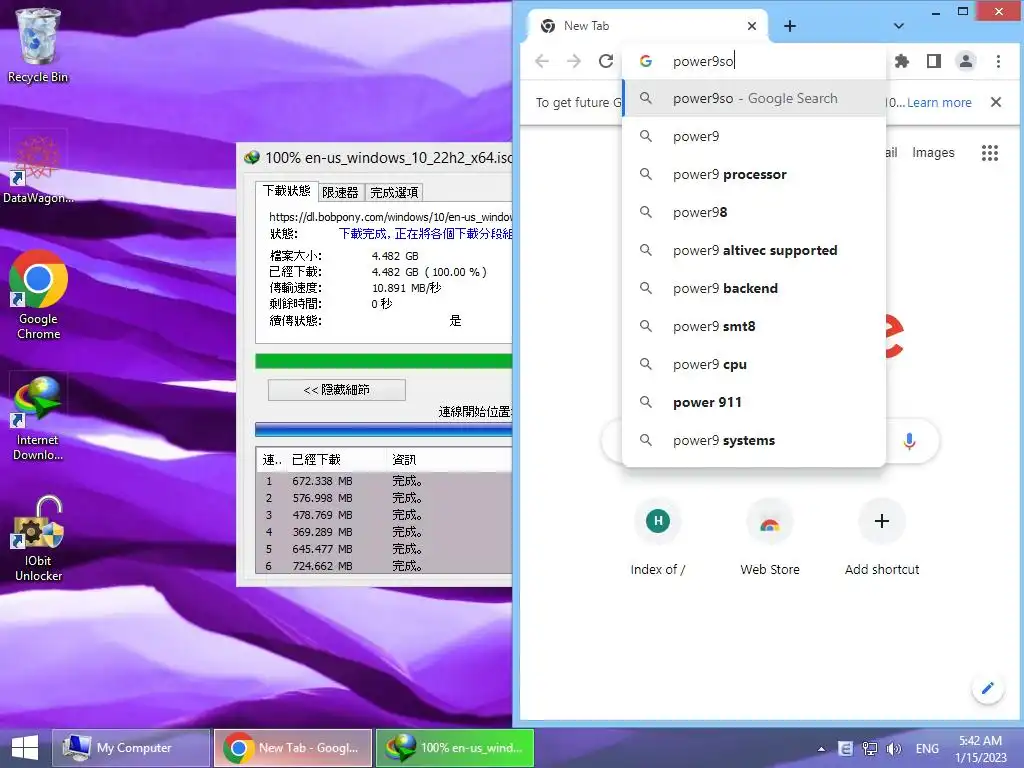Screen dimensions: 1024x768
Task: Click the 隱藏細節 button in IDM
Action: pos(336,390)
